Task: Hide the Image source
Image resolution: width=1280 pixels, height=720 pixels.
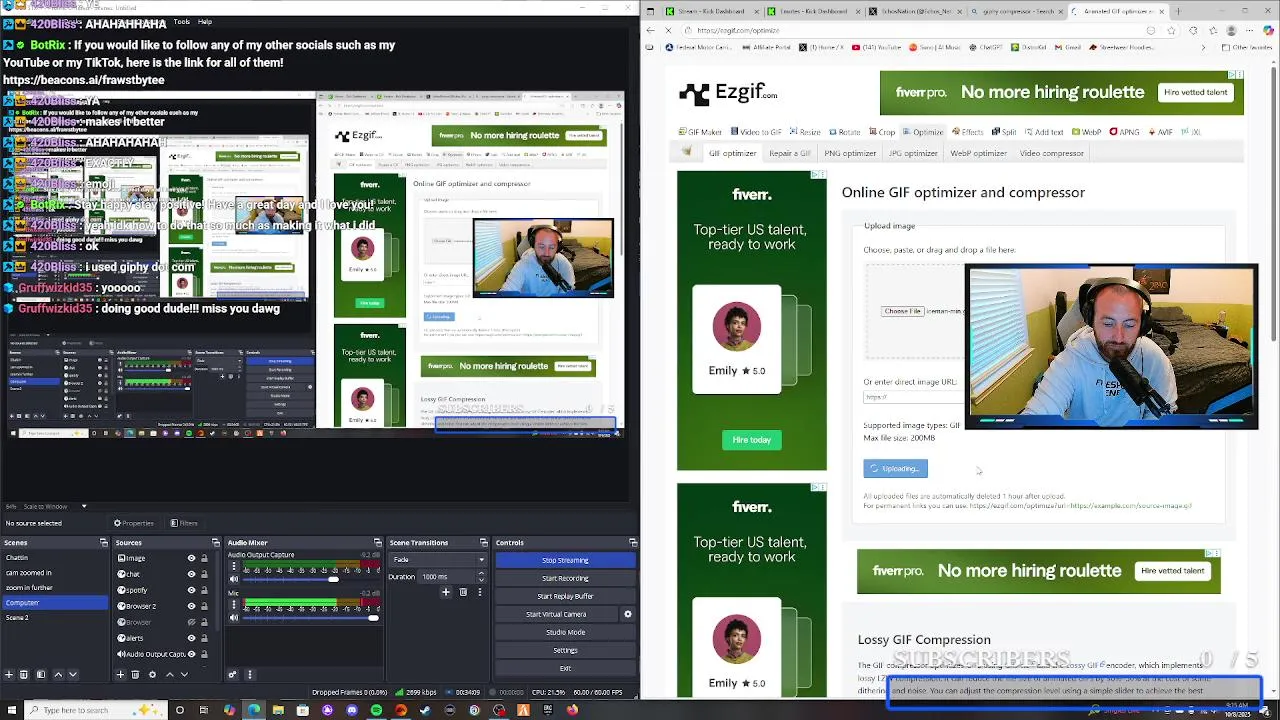Action: (x=191, y=558)
